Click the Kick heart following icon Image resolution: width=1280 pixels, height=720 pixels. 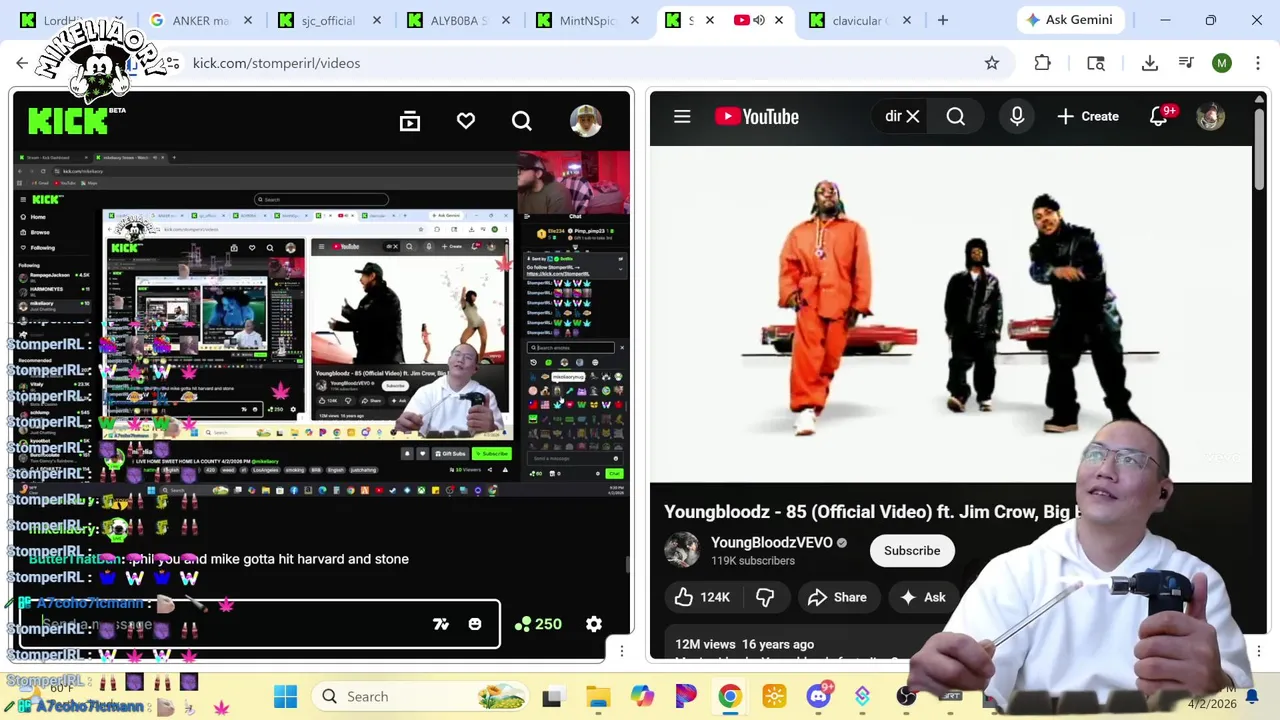pyautogui.click(x=466, y=121)
